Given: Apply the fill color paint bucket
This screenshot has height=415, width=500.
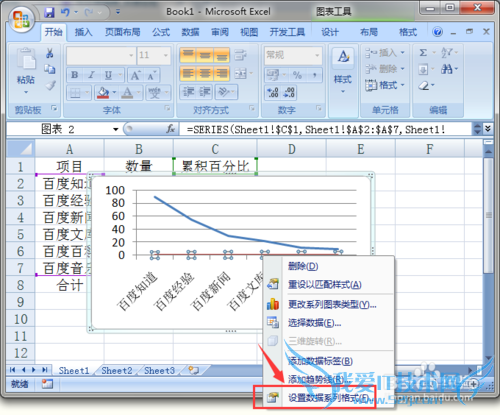Looking at the screenshot, I should pos(103,92).
